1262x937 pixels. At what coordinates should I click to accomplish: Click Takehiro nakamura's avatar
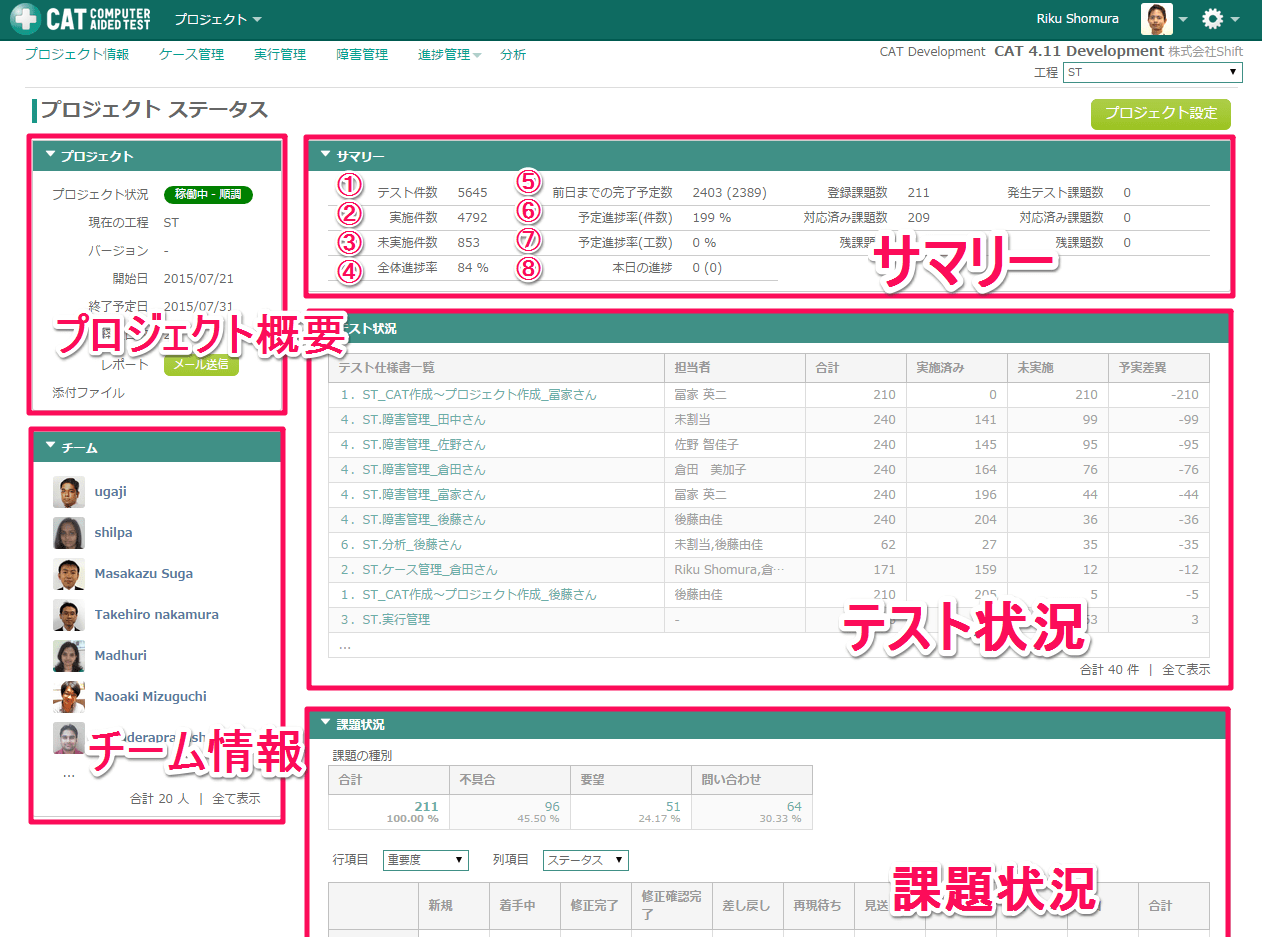click(x=68, y=614)
